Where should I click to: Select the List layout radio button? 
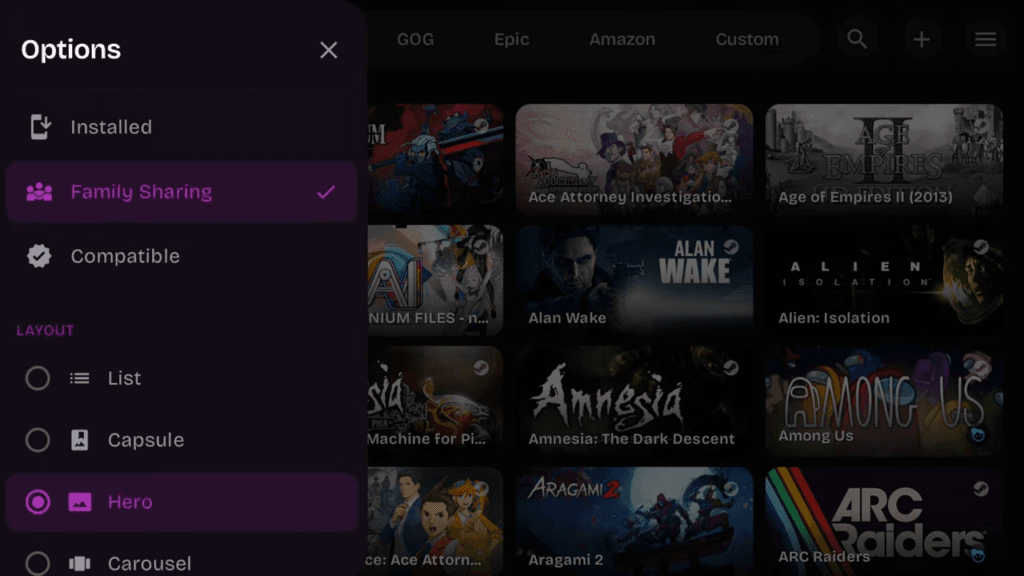37,378
